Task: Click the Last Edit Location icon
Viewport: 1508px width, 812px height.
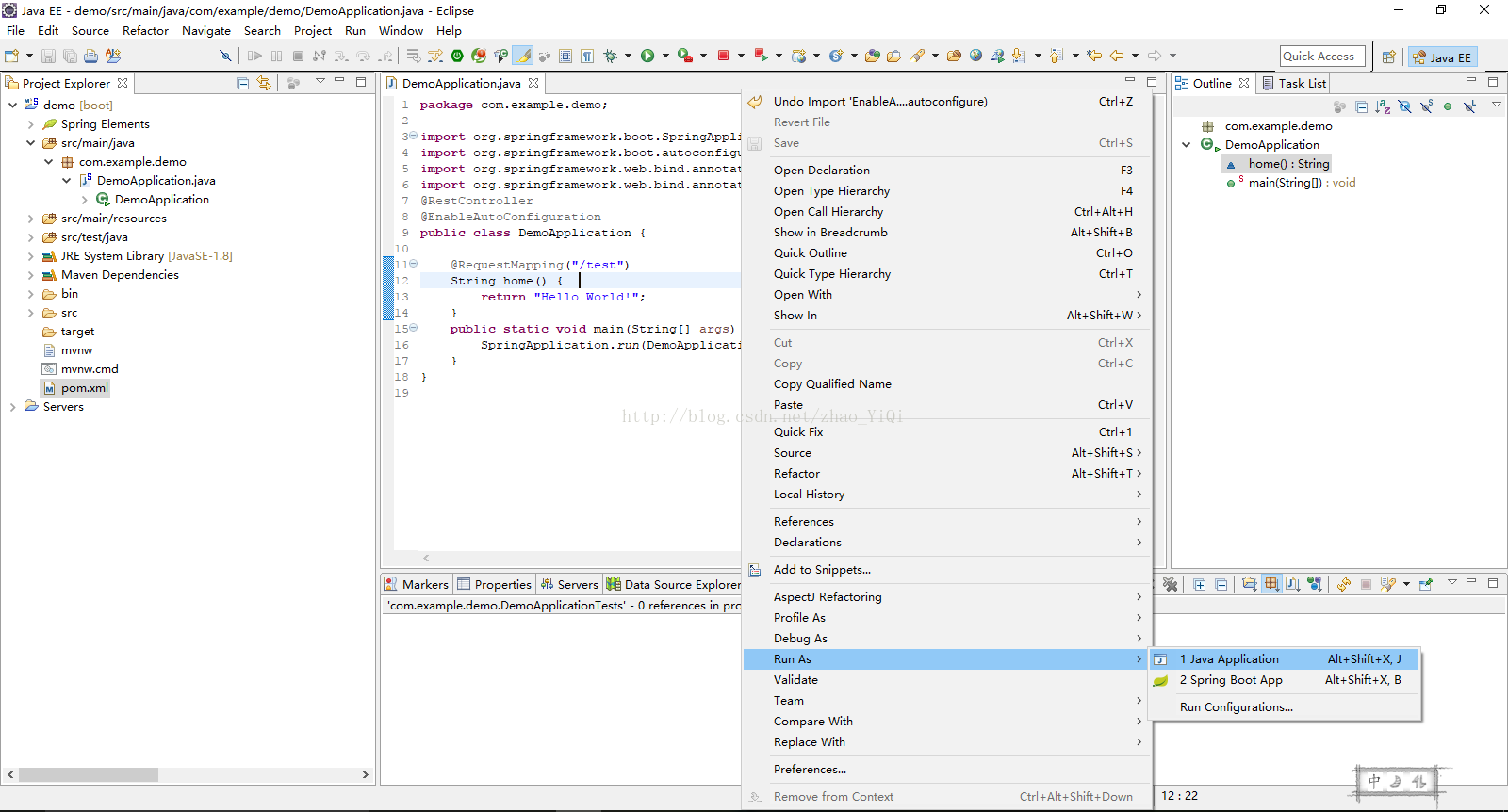Action: click(1094, 56)
